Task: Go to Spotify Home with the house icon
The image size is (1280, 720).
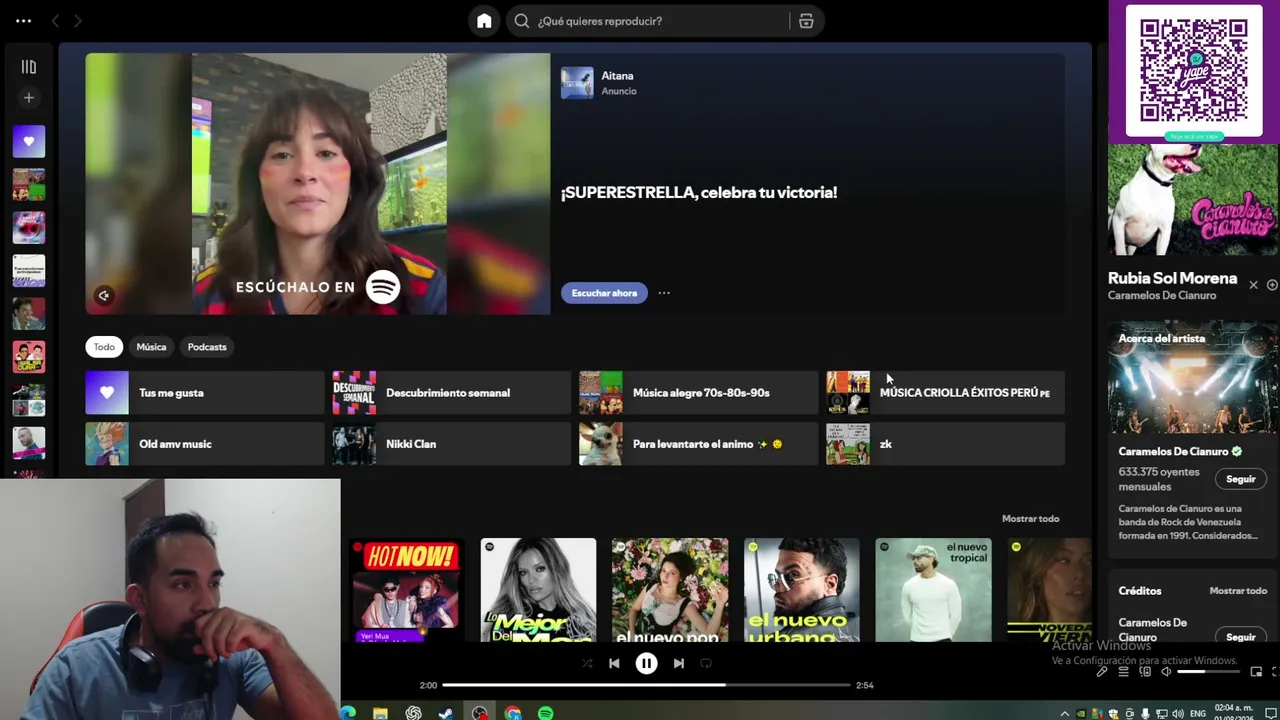Action: coord(484,21)
